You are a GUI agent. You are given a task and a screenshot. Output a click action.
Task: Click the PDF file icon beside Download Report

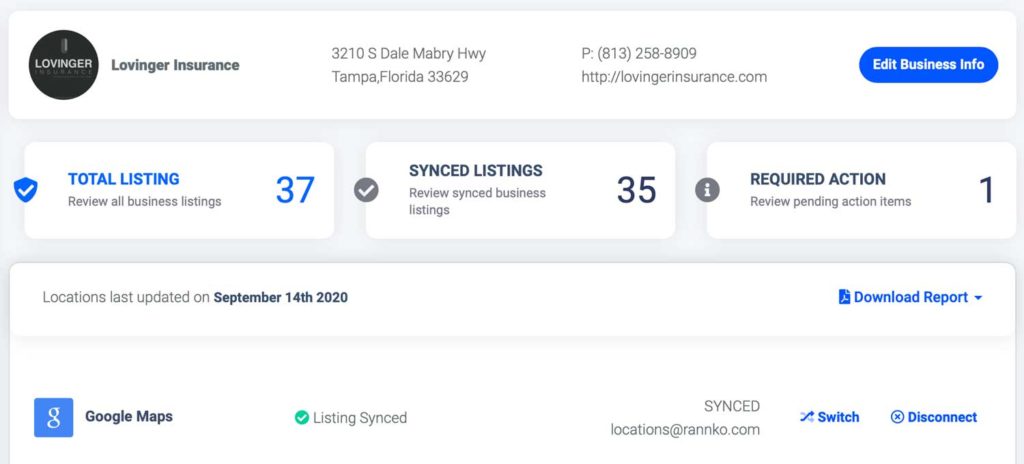(x=844, y=297)
